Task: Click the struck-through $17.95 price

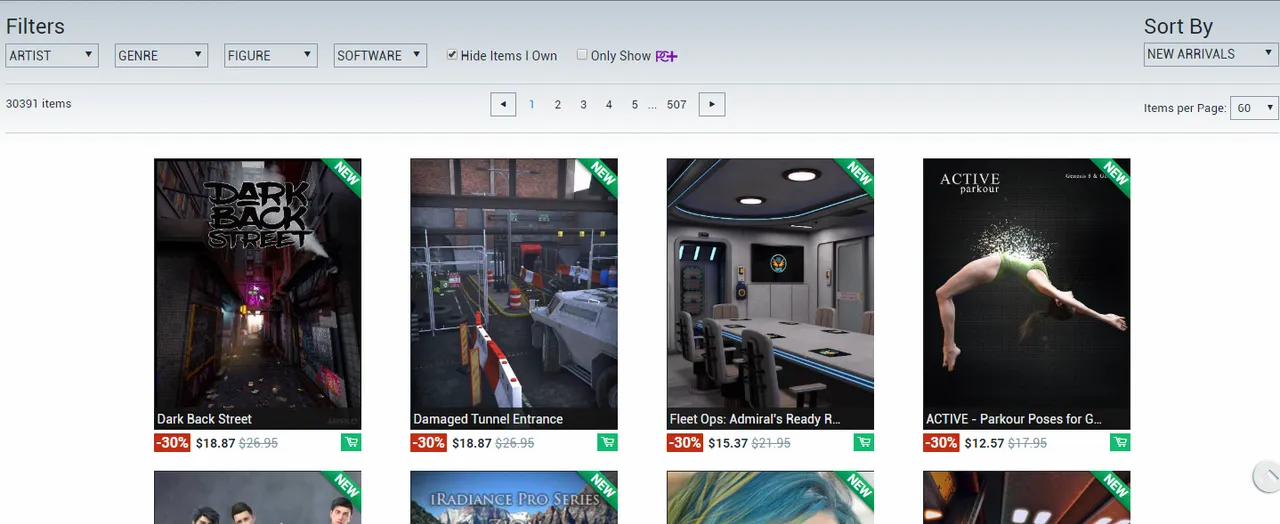Action: point(1027,443)
